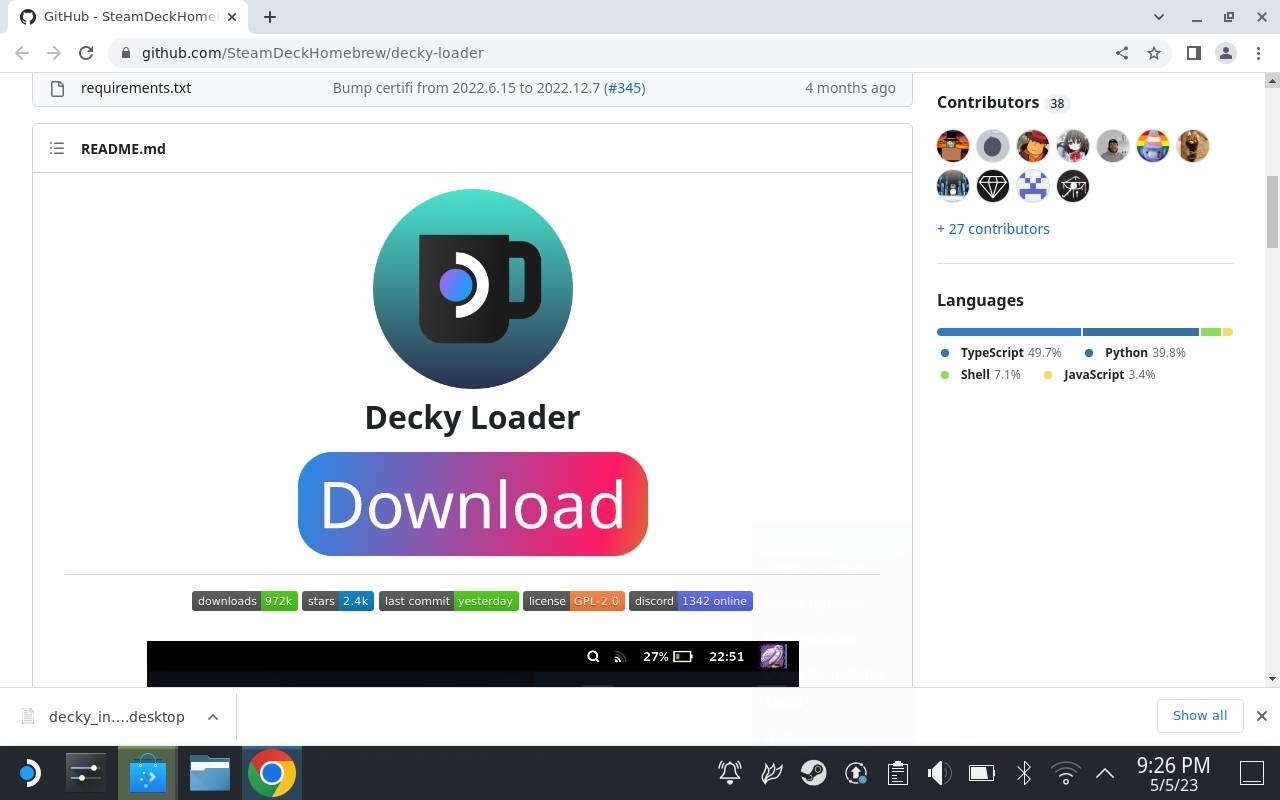Viewport: 1280px width, 800px height.
Task: Open the Chrome profile avatar
Action: point(1225,53)
